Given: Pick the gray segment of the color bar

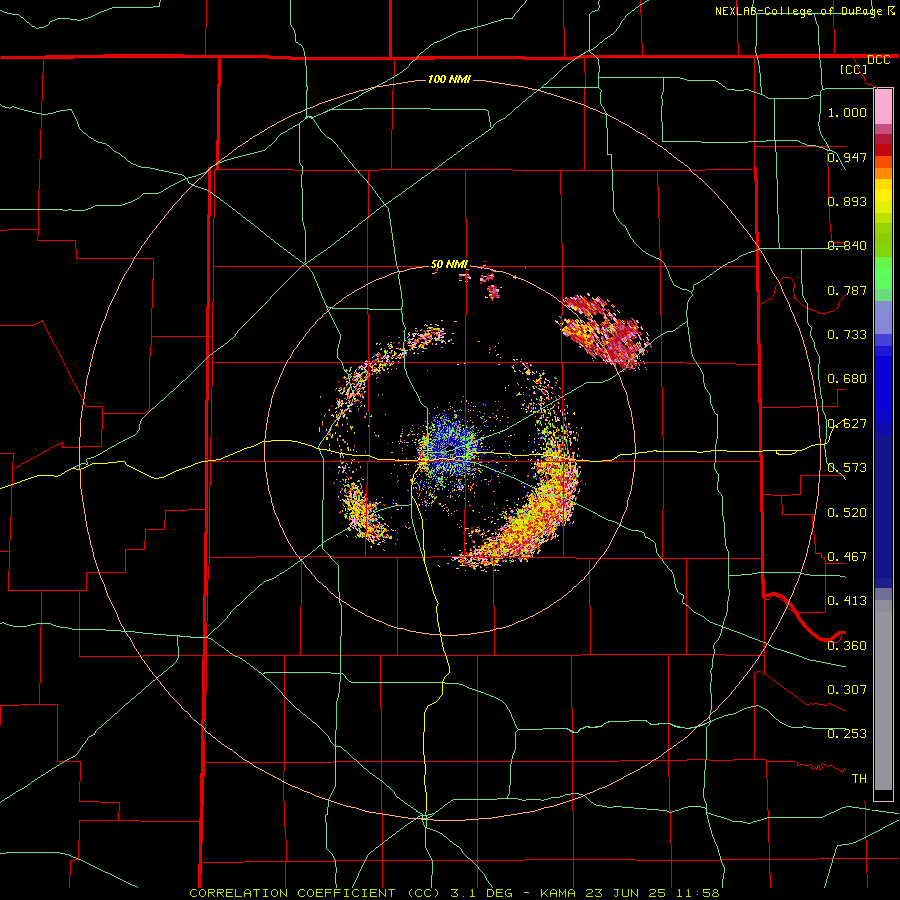Looking at the screenshot, I should (883, 695).
